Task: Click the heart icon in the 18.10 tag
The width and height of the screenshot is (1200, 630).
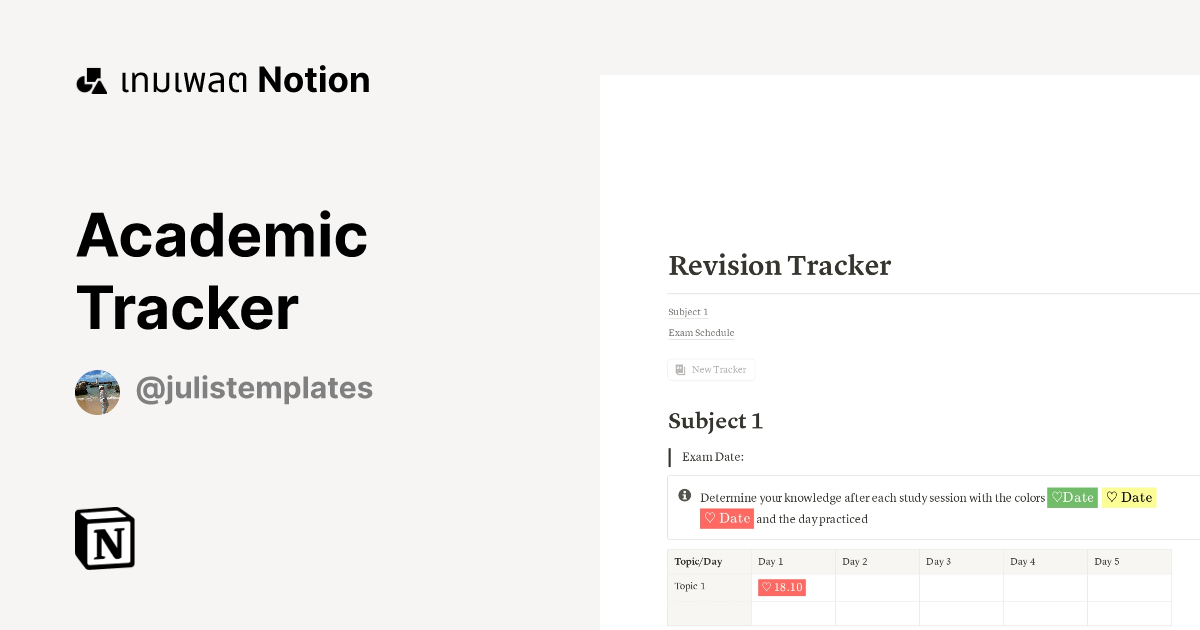Action: click(765, 587)
